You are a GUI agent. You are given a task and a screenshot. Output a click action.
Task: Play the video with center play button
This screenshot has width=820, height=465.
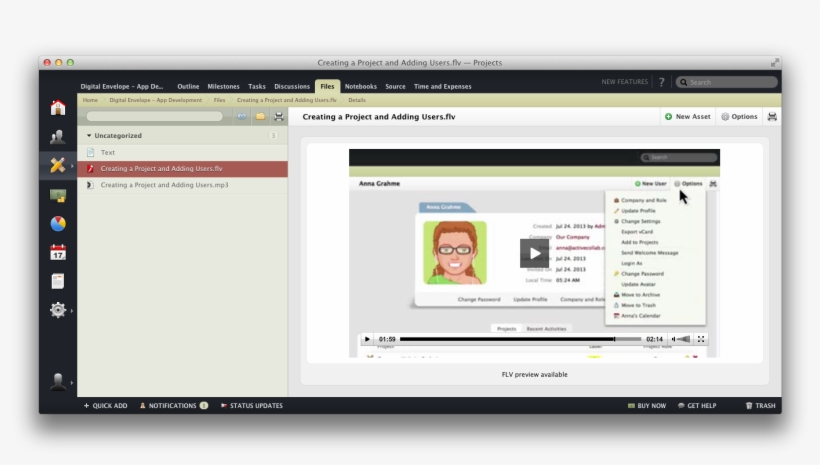click(534, 253)
